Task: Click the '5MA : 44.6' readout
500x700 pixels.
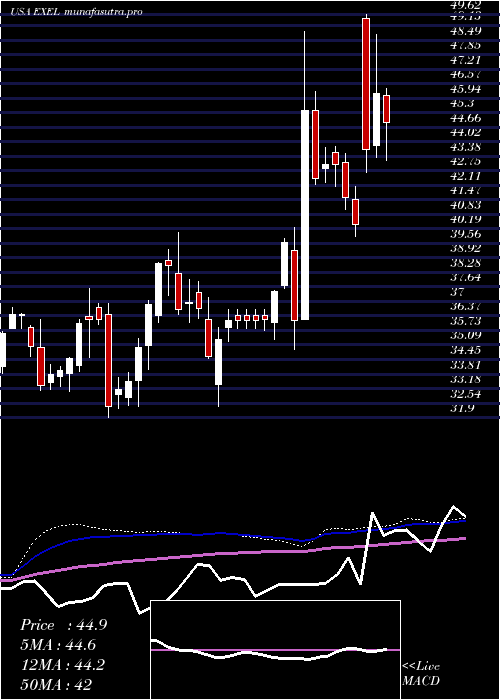Action: [x=58, y=645]
